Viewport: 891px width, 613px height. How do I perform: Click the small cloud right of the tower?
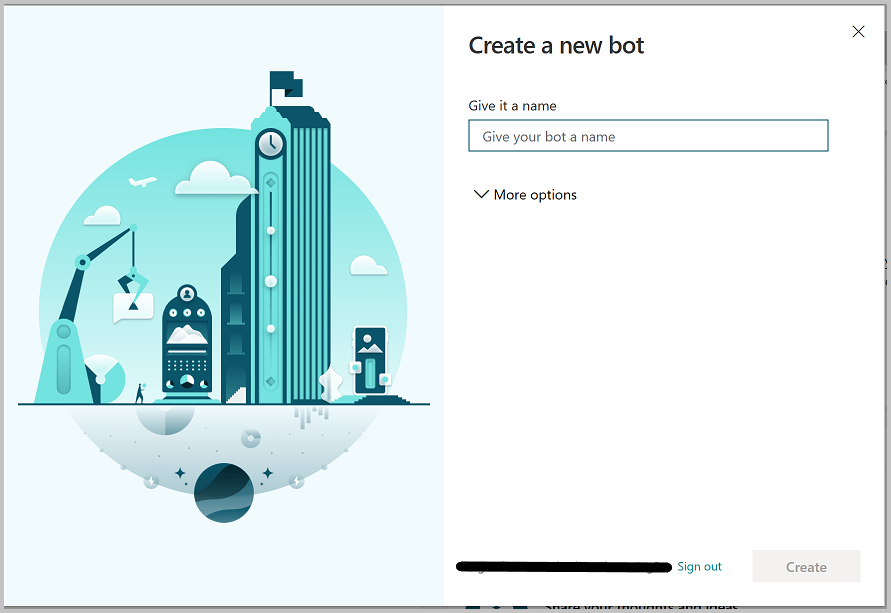tap(368, 266)
